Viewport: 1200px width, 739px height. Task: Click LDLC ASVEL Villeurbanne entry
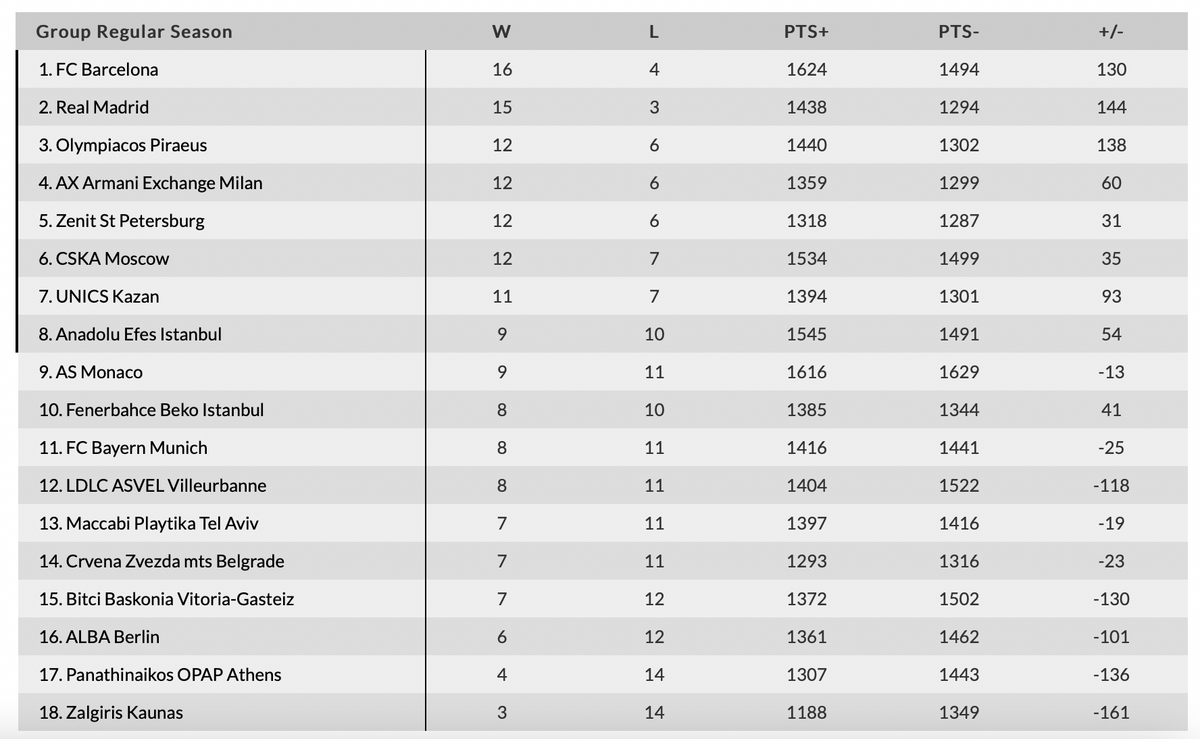click(x=153, y=486)
